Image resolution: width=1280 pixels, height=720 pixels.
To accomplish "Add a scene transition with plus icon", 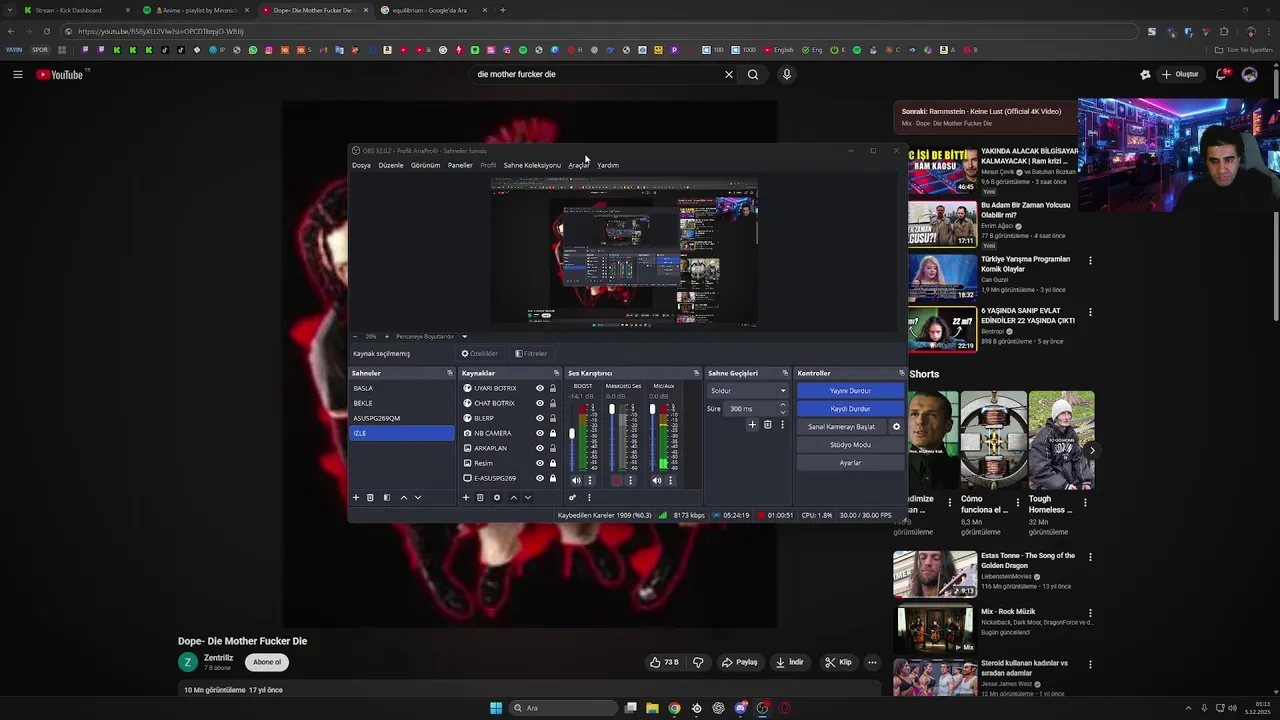I will 752,425.
